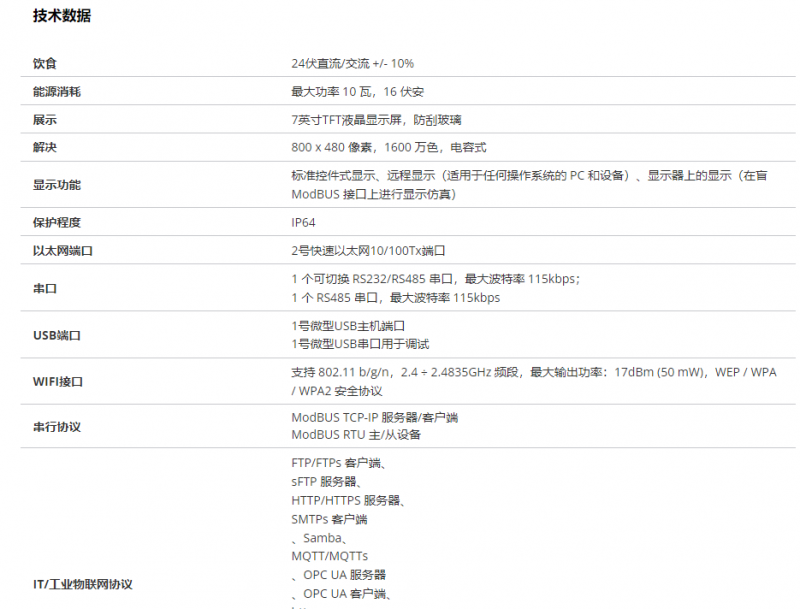Select the MQTT/MQTTs protocol entry
The height and width of the screenshot is (609, 800).
point(329,556)
